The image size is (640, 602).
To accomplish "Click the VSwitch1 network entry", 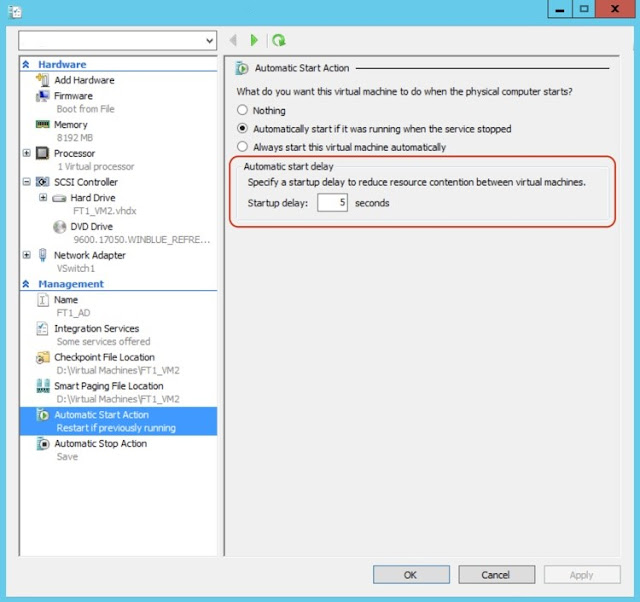I will coord(76,269).
